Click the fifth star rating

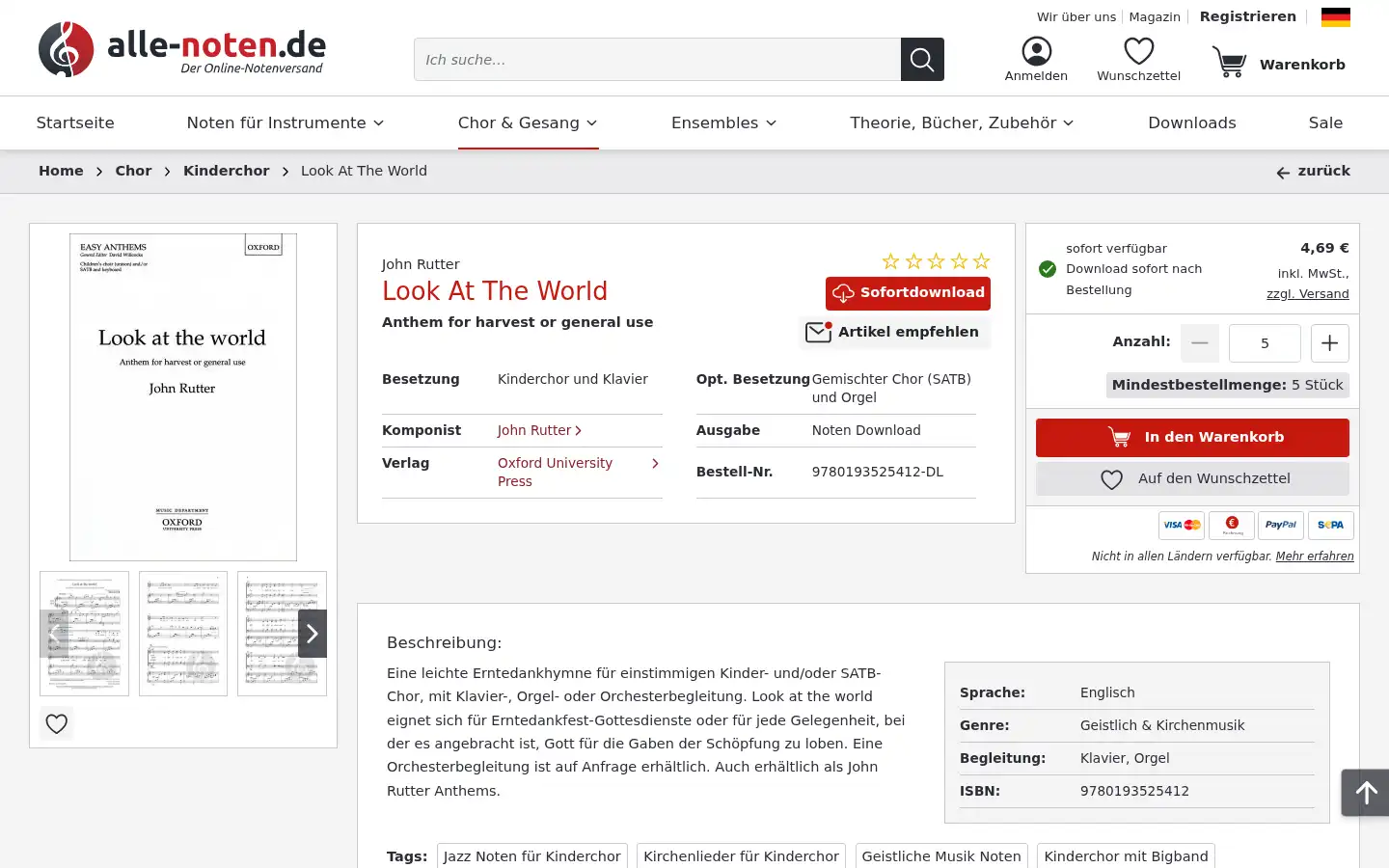click(981, 261)
